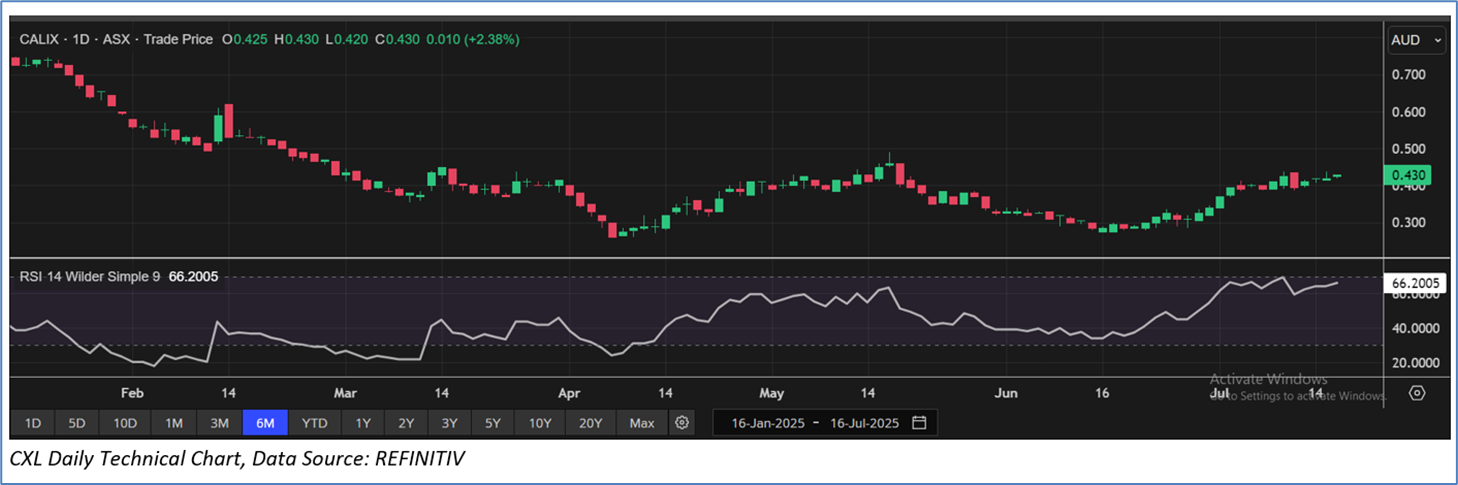Click the calendar icon beside the date range

[919, 423]
